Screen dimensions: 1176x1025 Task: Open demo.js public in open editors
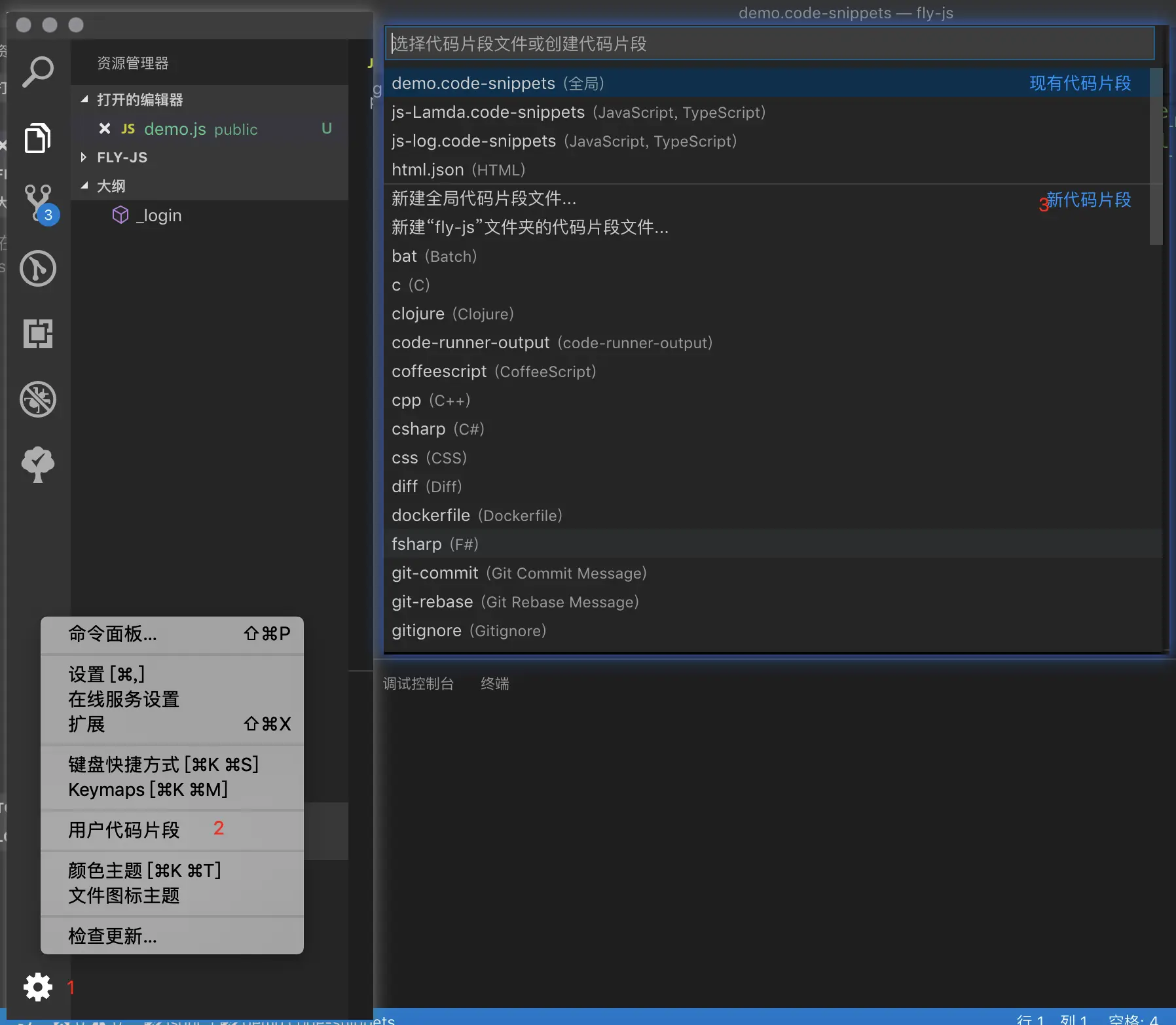pos(210,128)
